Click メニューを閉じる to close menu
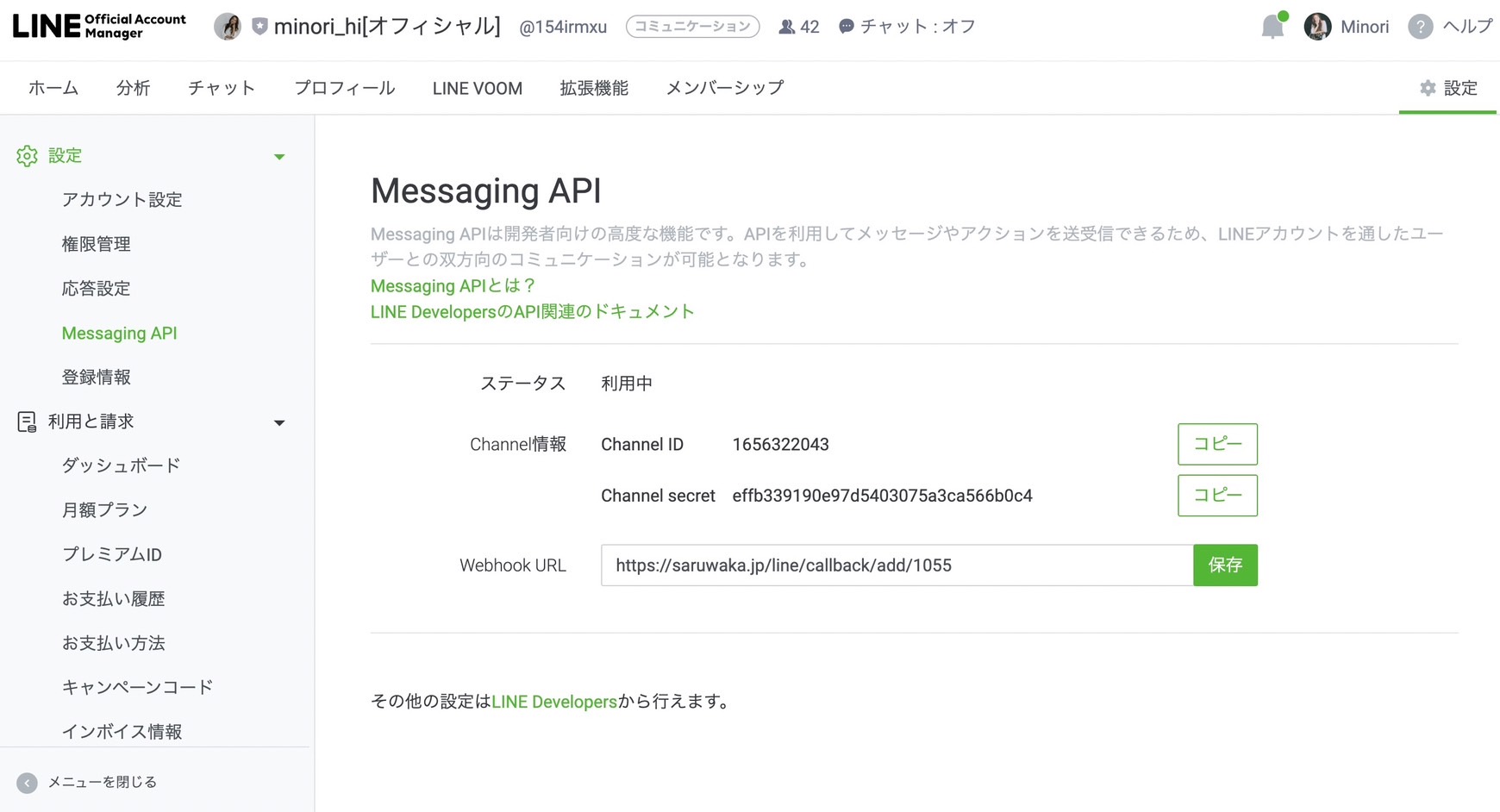The height and width of the screenshot is (812, 1500). click(x=103, y=782)
